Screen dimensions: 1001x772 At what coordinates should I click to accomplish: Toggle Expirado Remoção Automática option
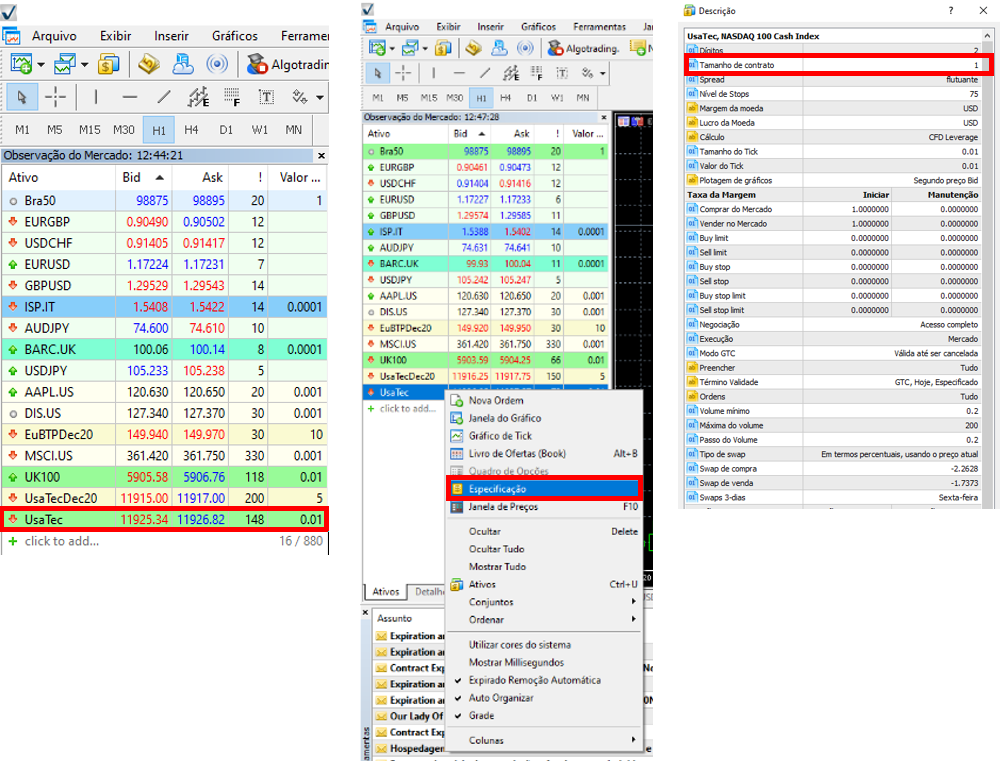(534, 680)
